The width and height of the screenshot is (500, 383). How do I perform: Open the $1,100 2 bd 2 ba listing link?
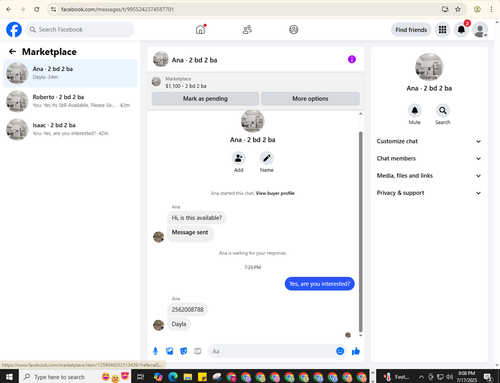186,86
